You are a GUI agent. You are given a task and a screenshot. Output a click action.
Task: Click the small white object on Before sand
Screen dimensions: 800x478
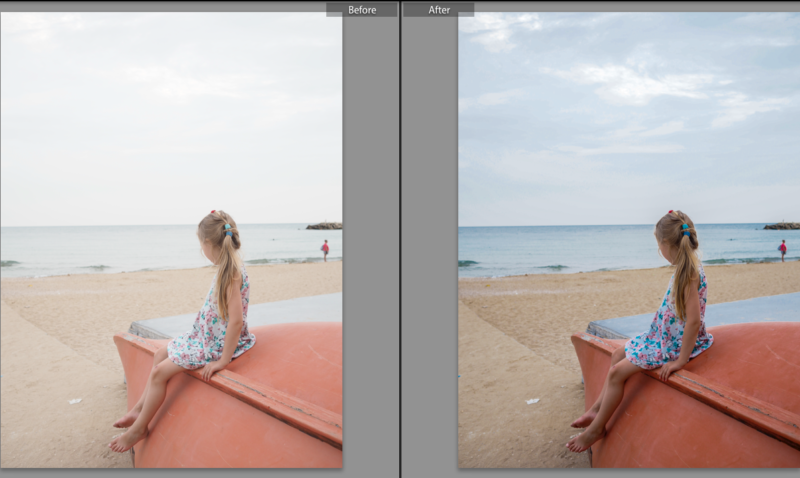[73, 401]
